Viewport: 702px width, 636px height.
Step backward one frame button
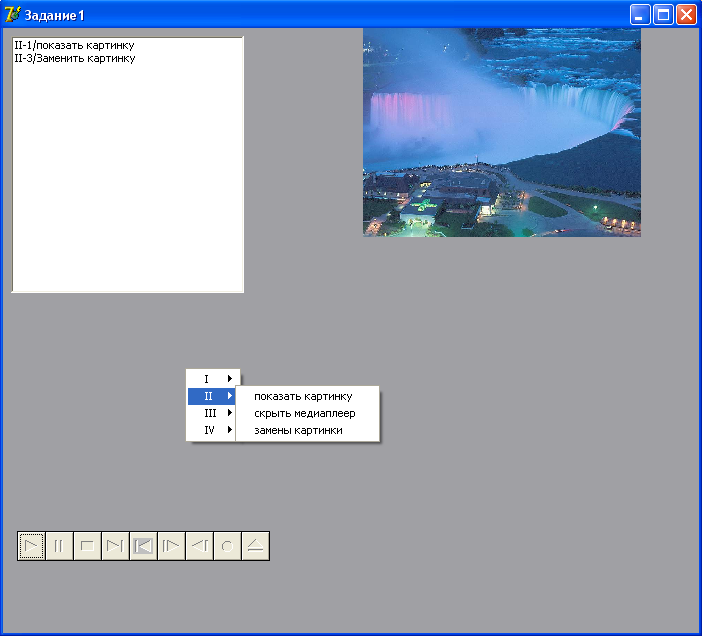(199, 546)
